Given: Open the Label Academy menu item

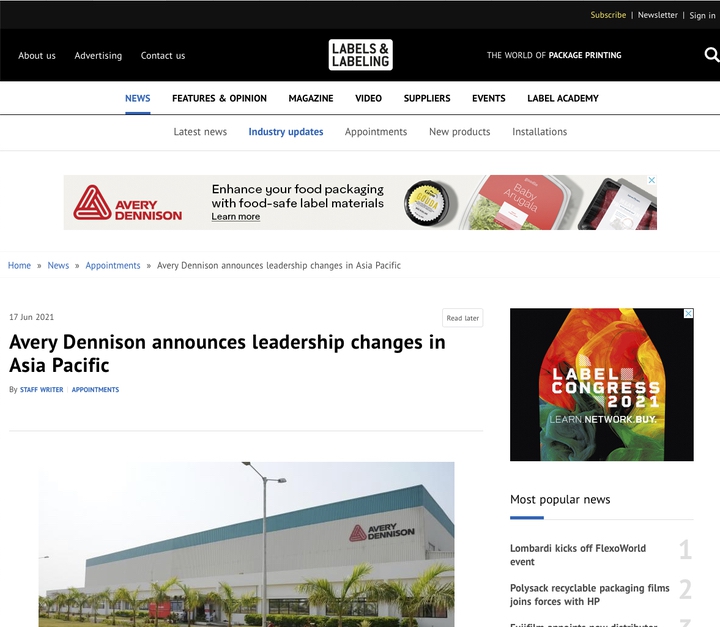Looking at the screenshot, I should tap(562, 98).
